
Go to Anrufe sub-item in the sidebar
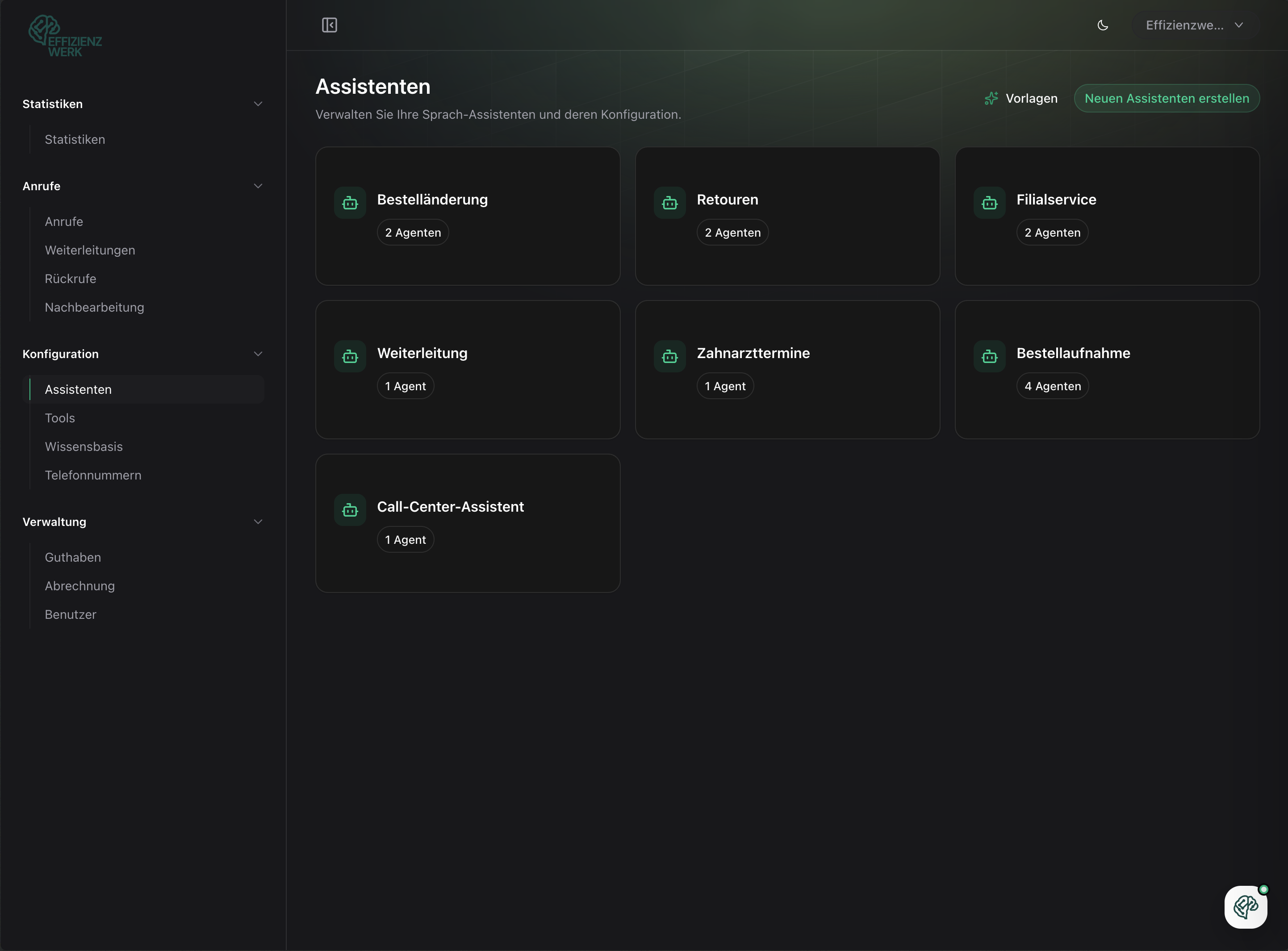64,221
